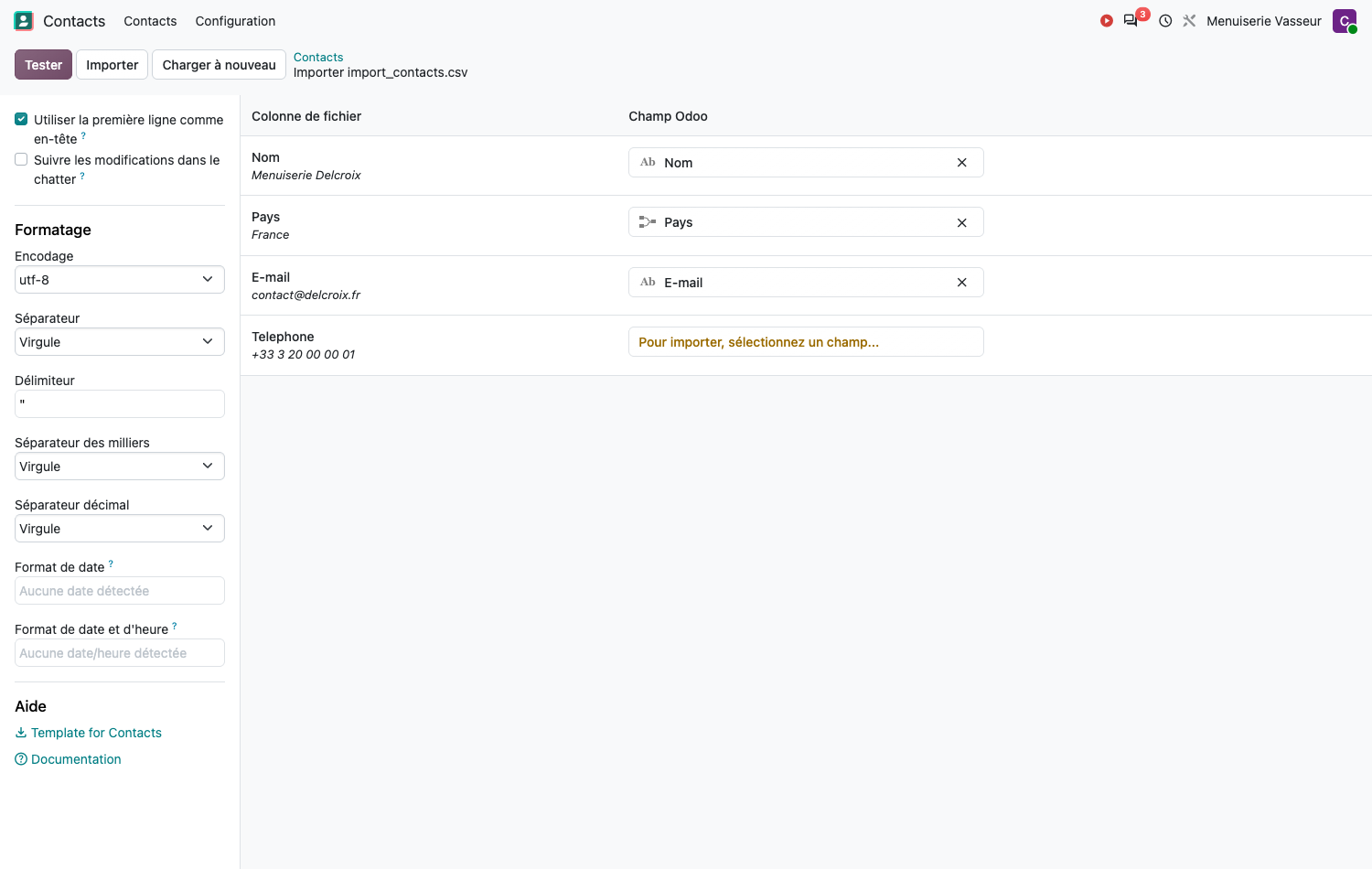Open the Contacts menu item
The width and height of the screenshot is (1372, 869).
(x=150, y=21)
